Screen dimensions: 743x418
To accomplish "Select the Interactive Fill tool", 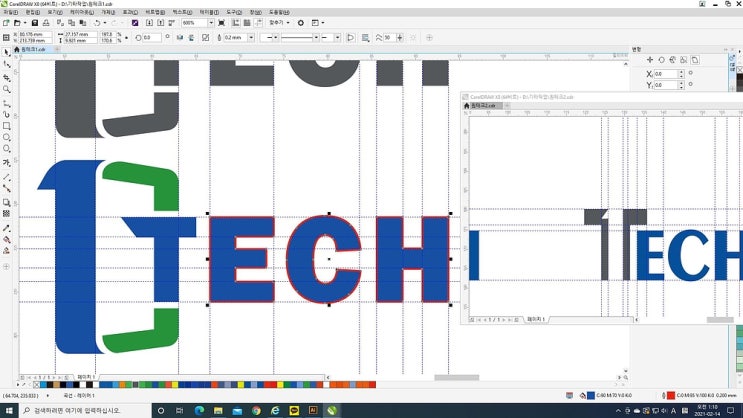I will point(6,239).
